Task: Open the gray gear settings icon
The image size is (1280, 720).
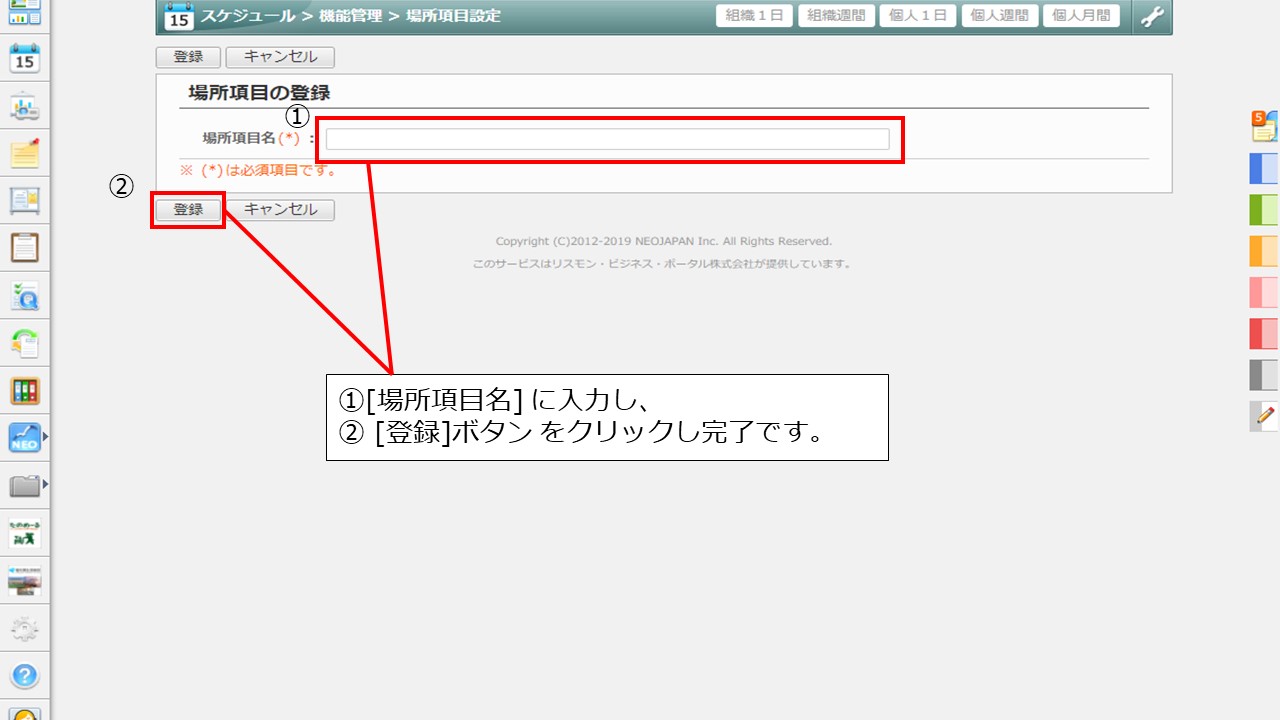Action: coord(24,628)
